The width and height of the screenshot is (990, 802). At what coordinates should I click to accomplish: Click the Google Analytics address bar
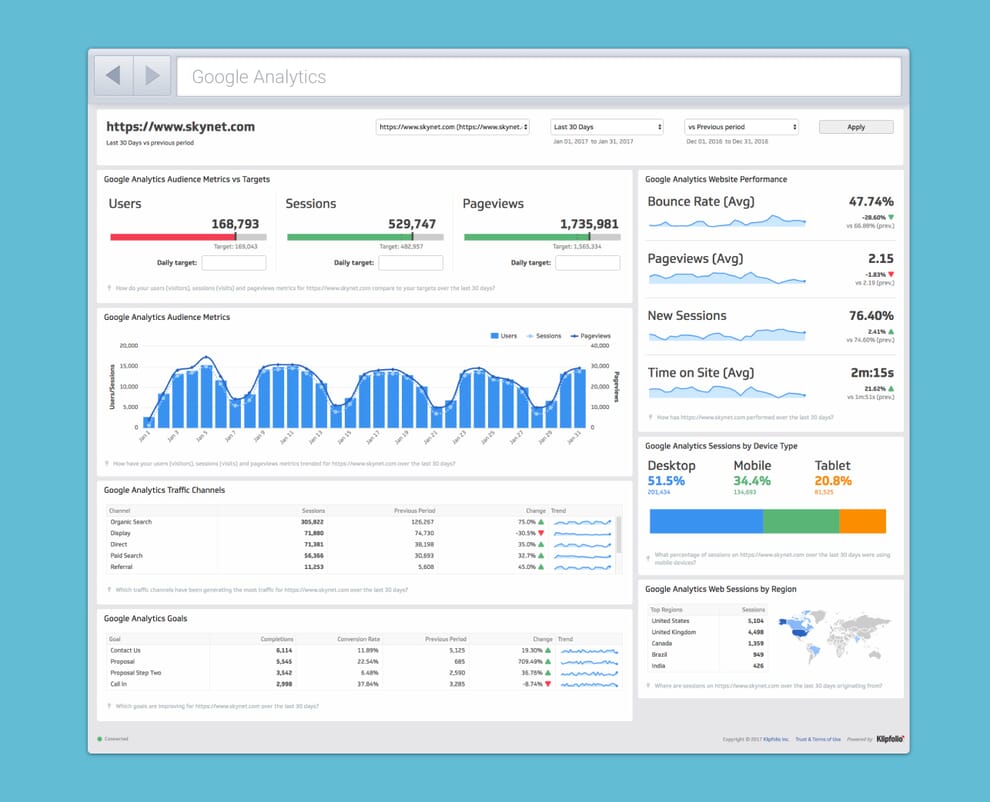pos(539,76)
